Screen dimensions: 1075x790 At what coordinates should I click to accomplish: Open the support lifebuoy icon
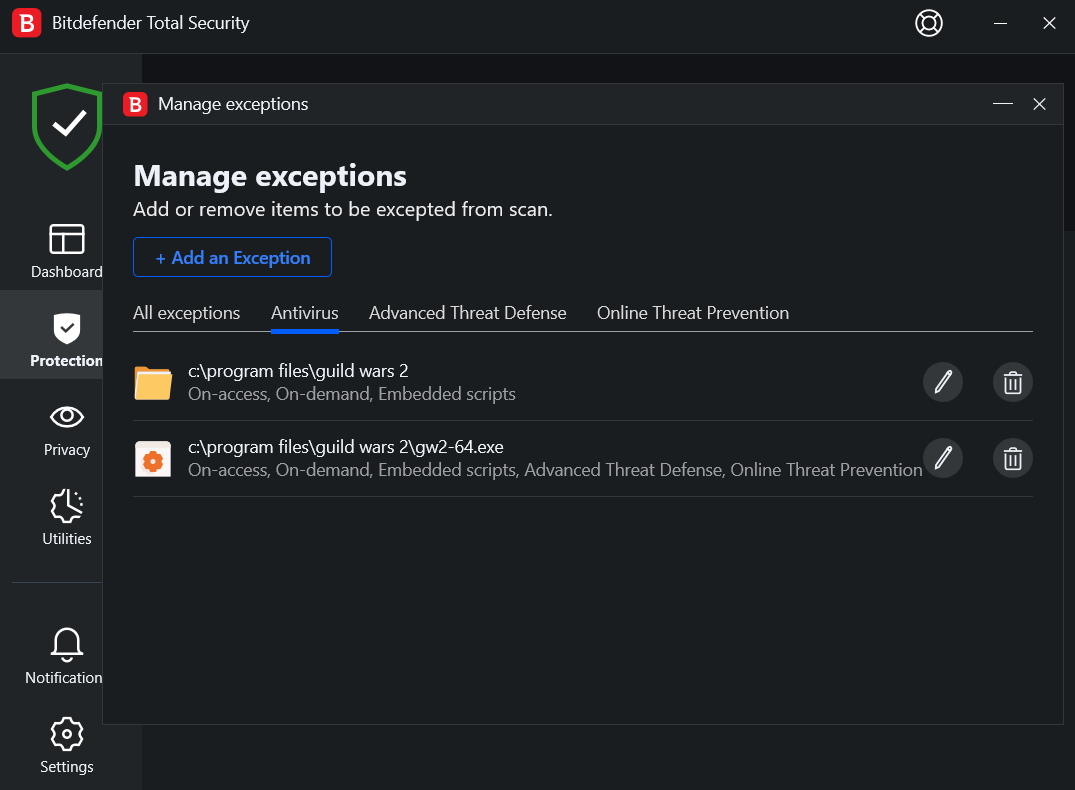[928, 23]
